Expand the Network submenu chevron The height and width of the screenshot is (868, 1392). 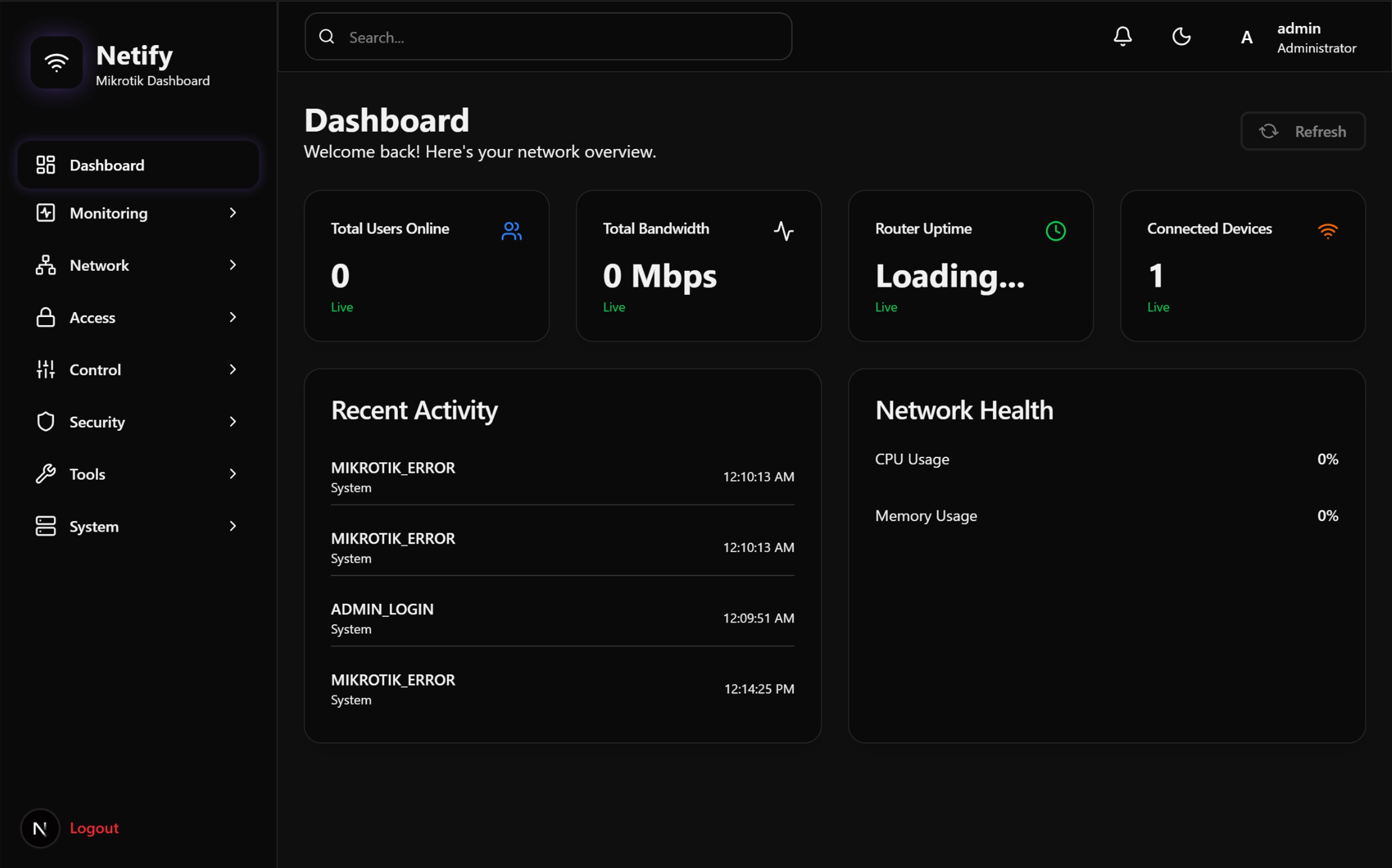click(233, 265)
